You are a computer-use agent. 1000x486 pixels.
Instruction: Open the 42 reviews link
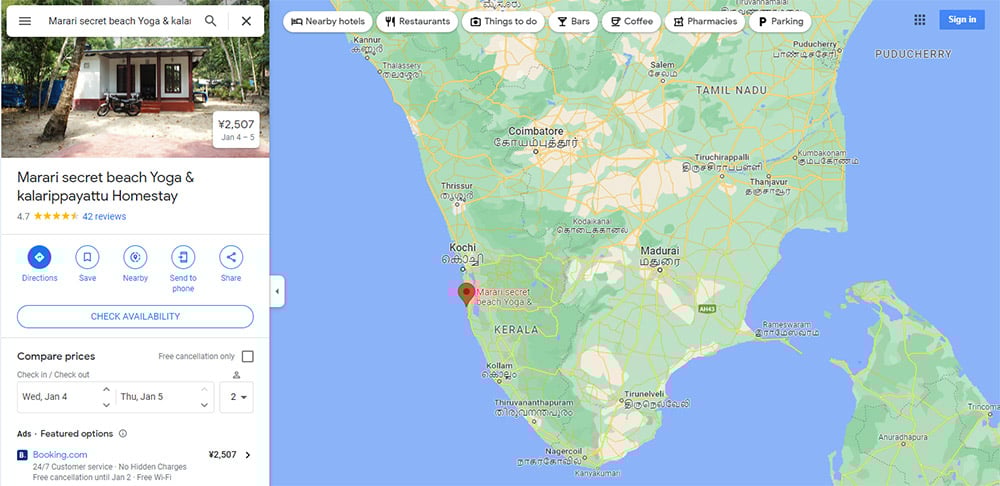click(x=104, y=216)
